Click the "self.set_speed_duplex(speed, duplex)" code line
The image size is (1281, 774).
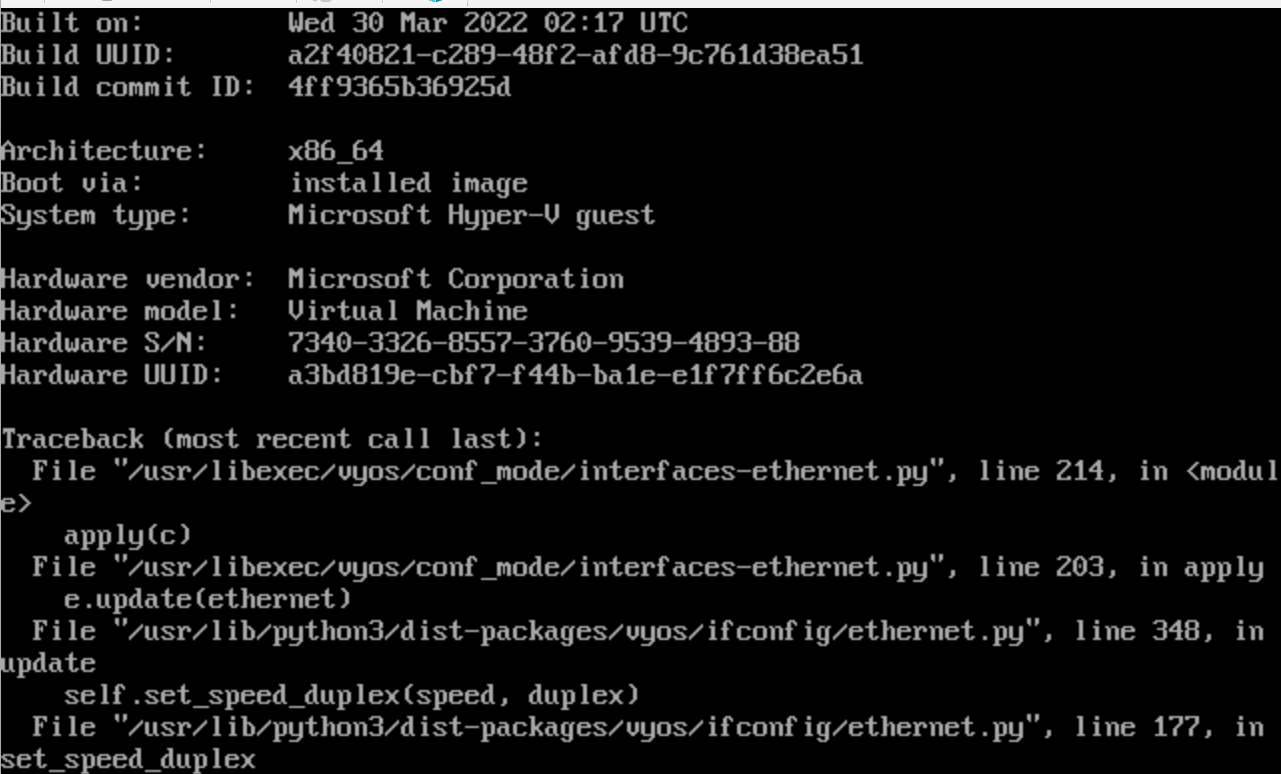351,695
